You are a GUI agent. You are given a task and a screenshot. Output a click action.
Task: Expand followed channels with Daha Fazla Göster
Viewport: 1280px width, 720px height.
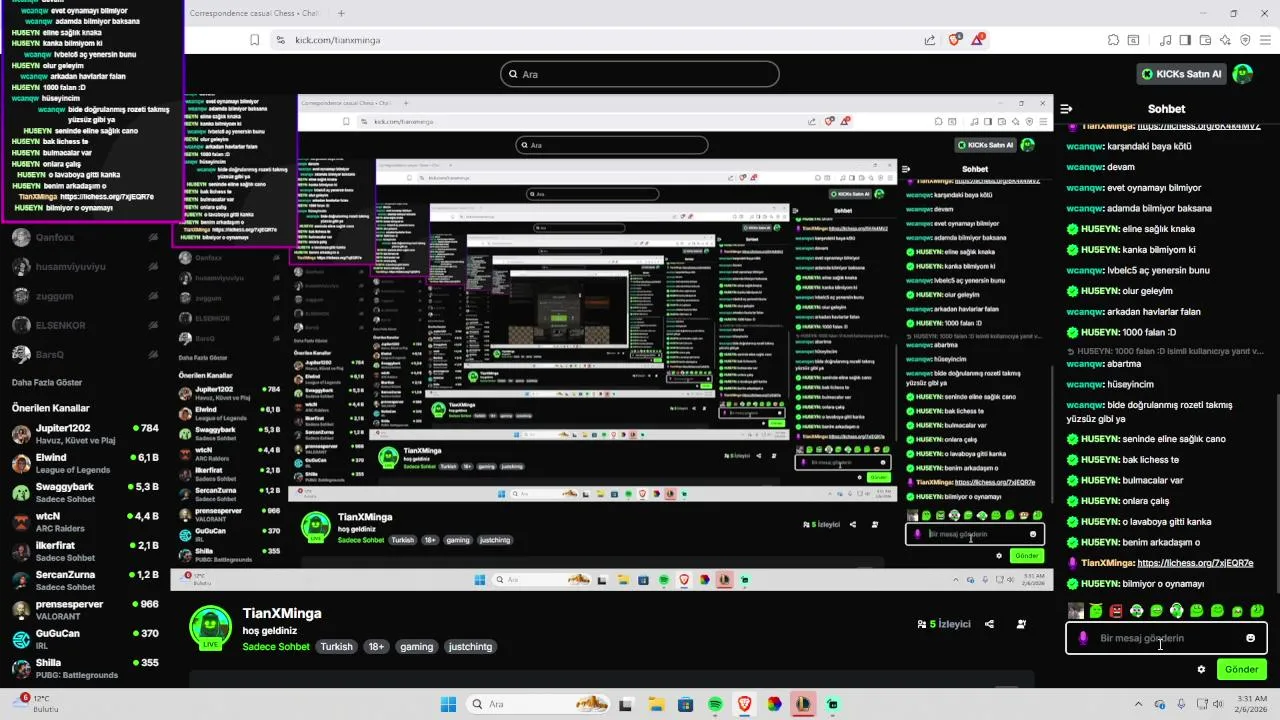tap(47, 383)
